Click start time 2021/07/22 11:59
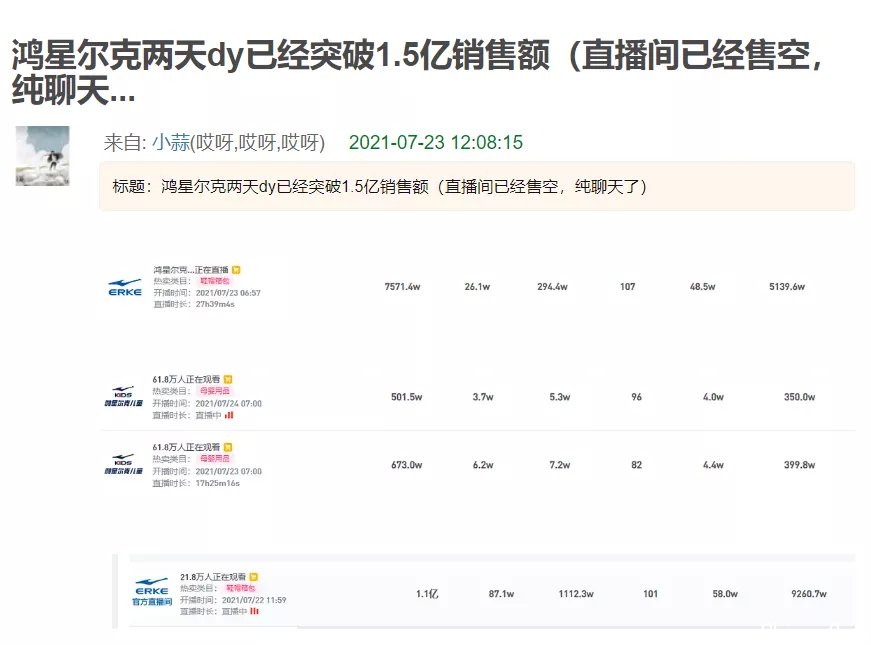The width and height of the screenshot is (871, 645). pos(254,600)
